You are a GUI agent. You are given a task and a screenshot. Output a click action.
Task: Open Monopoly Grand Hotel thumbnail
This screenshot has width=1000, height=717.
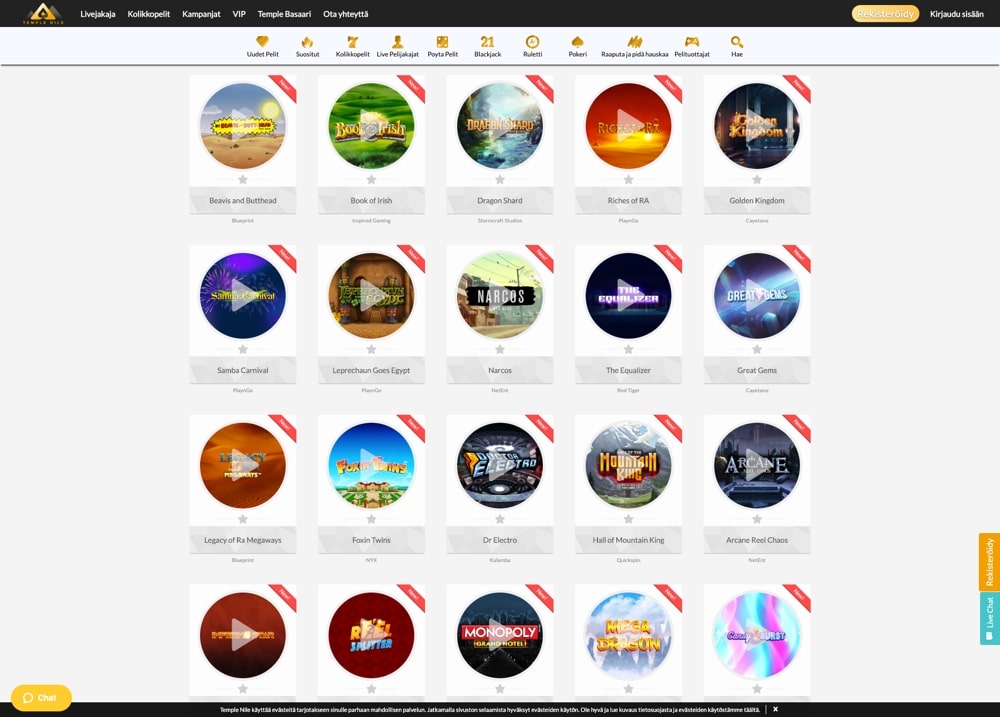click(x=500, y=635)
